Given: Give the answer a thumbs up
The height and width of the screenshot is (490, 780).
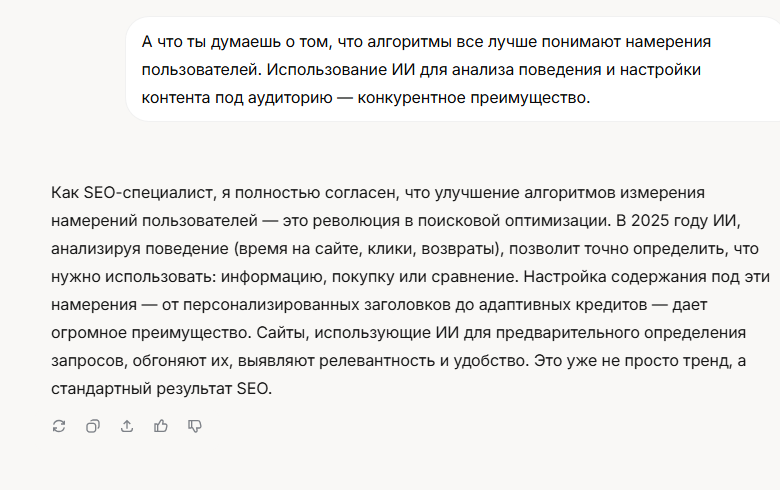Looking at the screenshot, I should (161, 426).
